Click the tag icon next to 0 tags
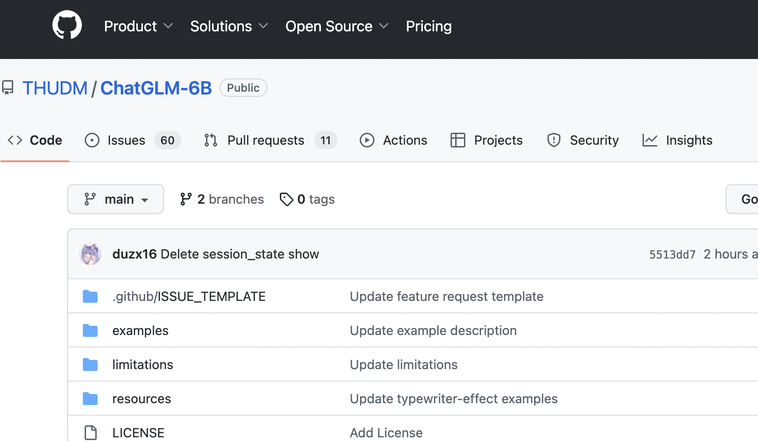 287,199
